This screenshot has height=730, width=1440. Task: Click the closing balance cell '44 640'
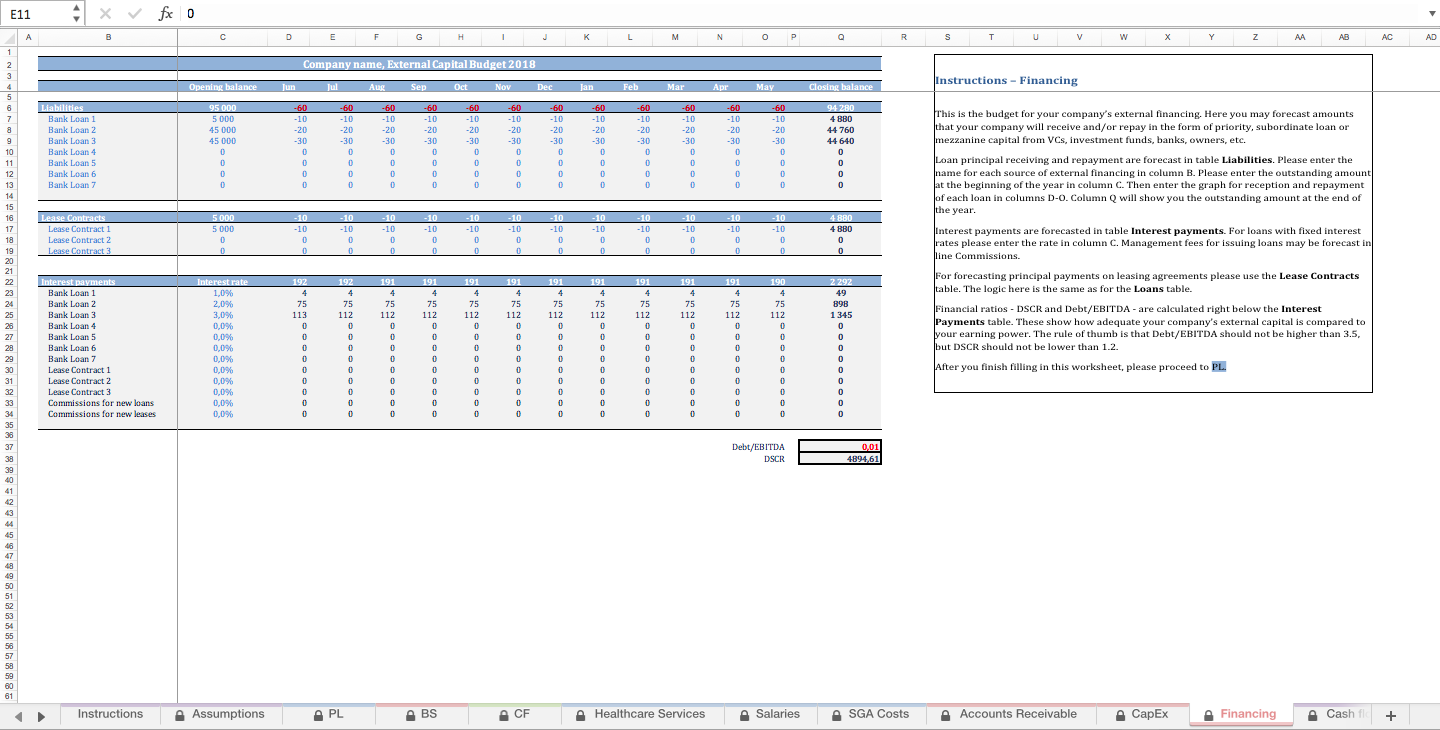[x=841, y=141]
